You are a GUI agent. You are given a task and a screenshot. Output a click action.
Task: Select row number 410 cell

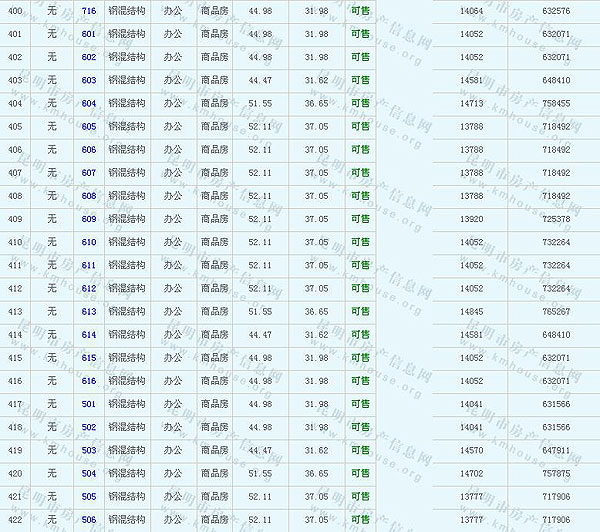click(x=15, y=242)
